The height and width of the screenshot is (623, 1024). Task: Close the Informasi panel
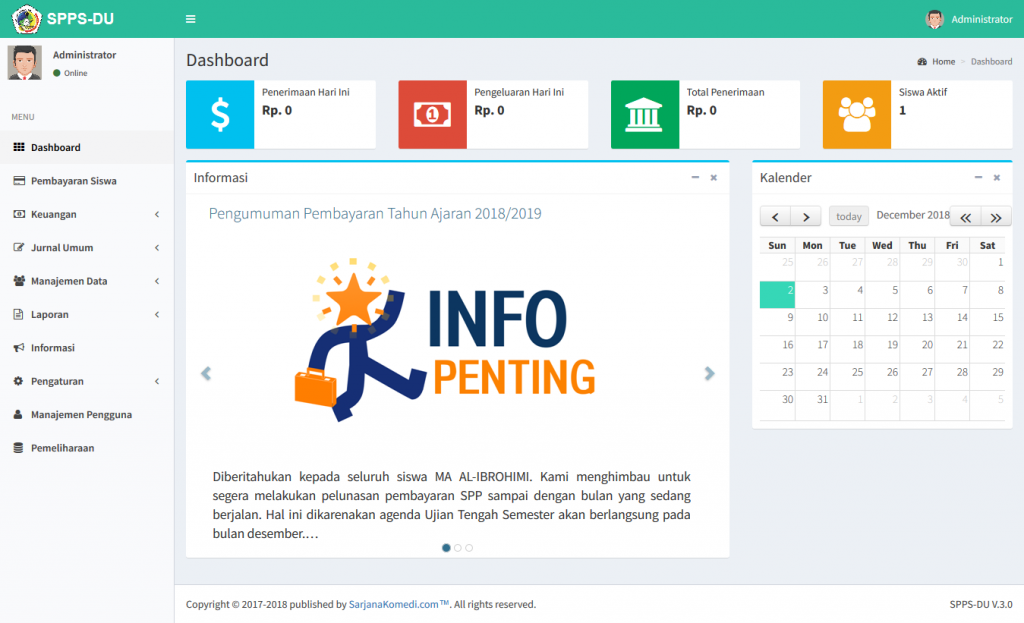714,177
